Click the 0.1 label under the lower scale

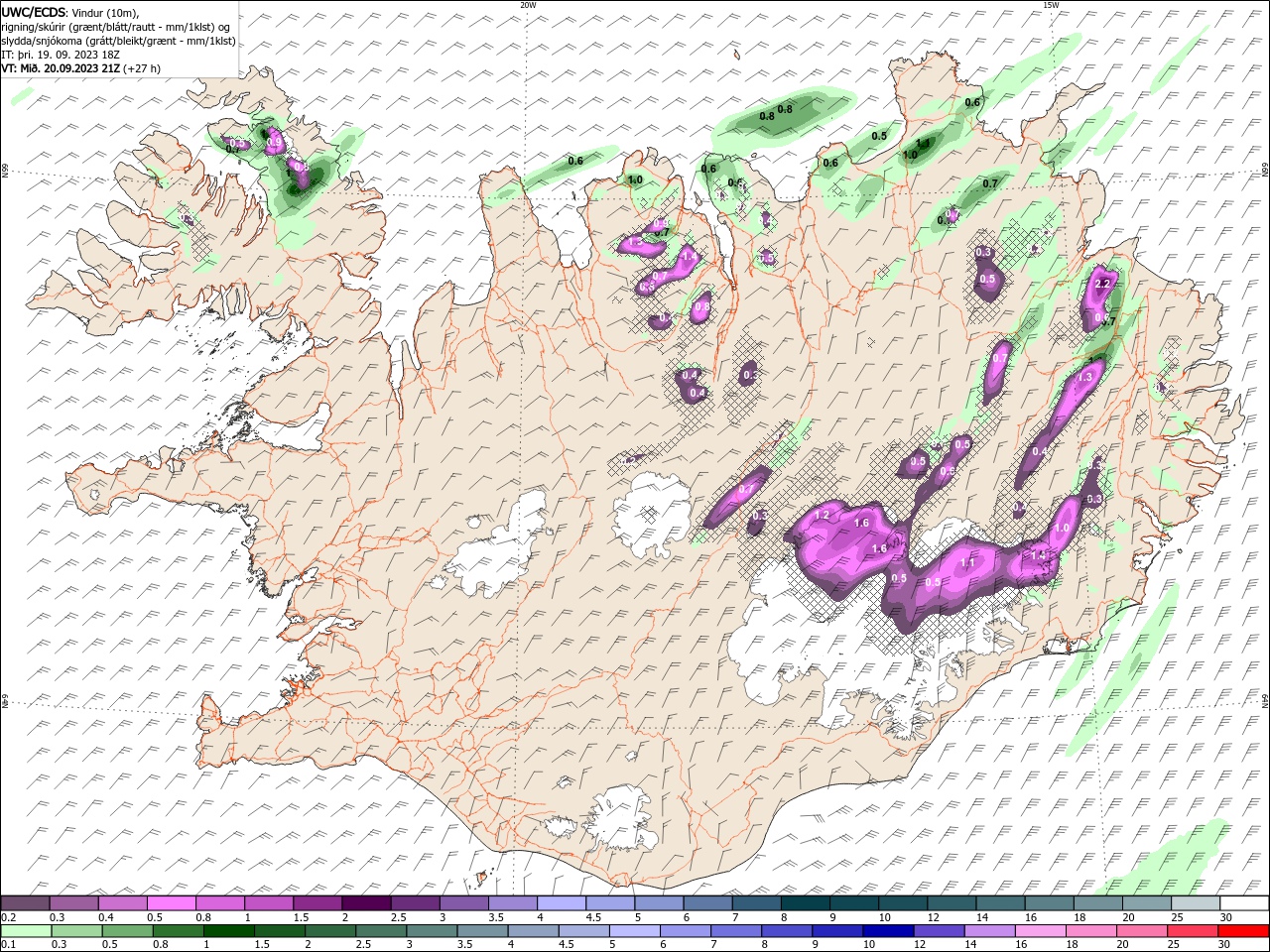click(x=8, y=945)
